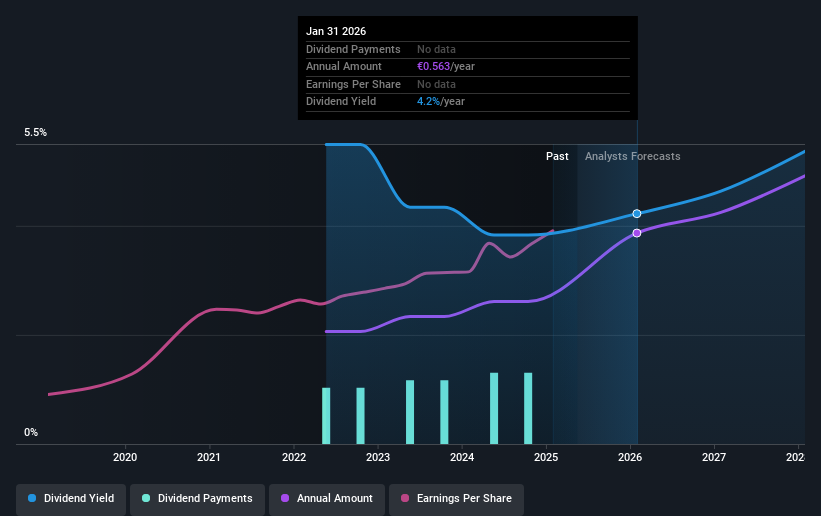Click the Jan 31 2026 tooltip header
This screenshot has width=821, height=516.
336,31
